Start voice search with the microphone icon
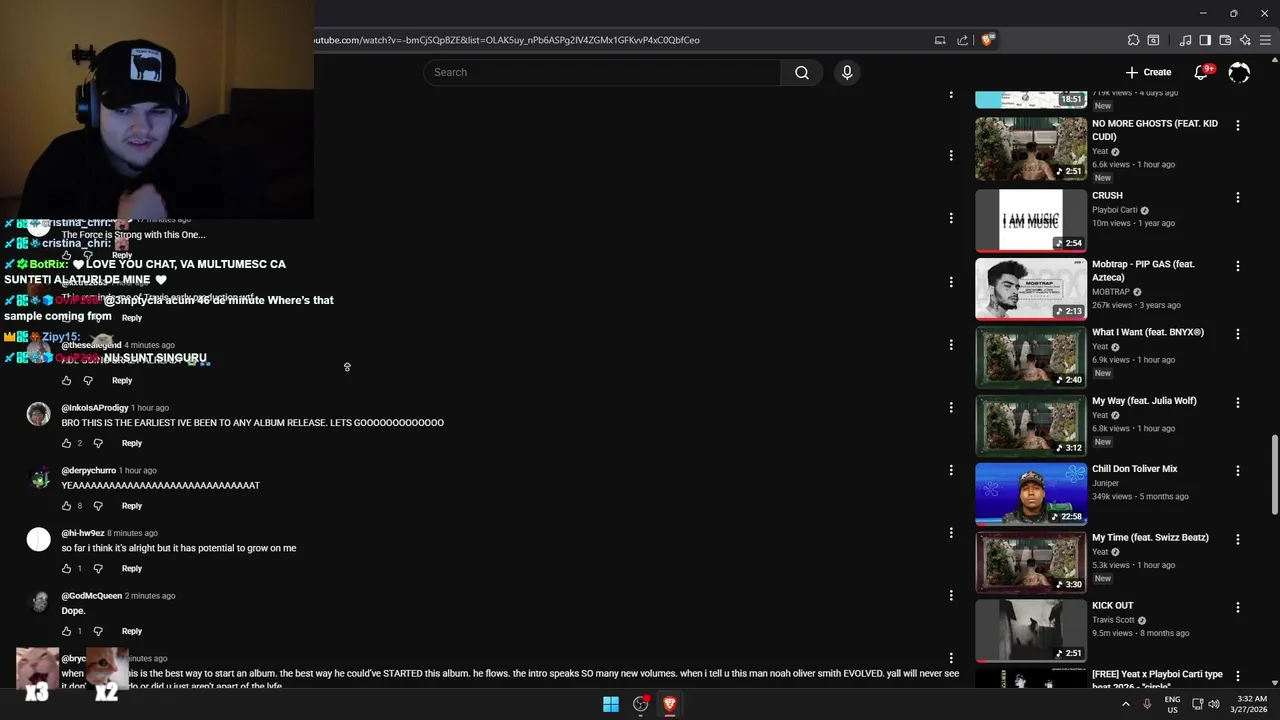Screen dimensions: 1280x720 coord(847,72)
